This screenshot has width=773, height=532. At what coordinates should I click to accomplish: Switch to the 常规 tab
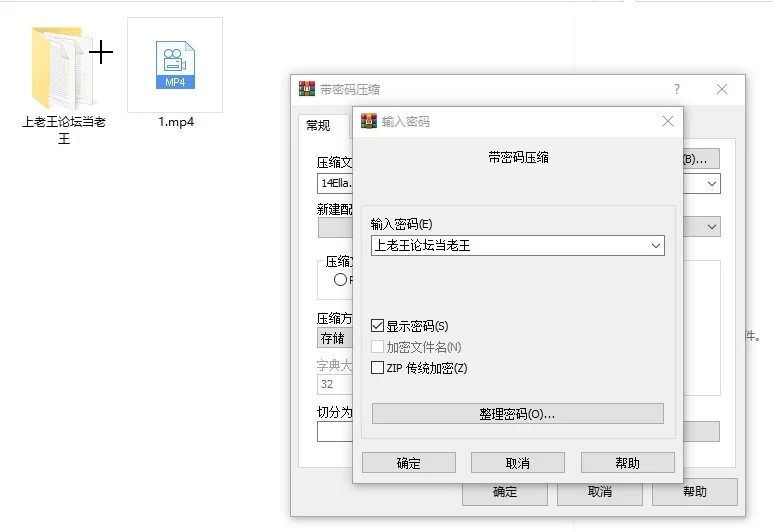(318, 125)
